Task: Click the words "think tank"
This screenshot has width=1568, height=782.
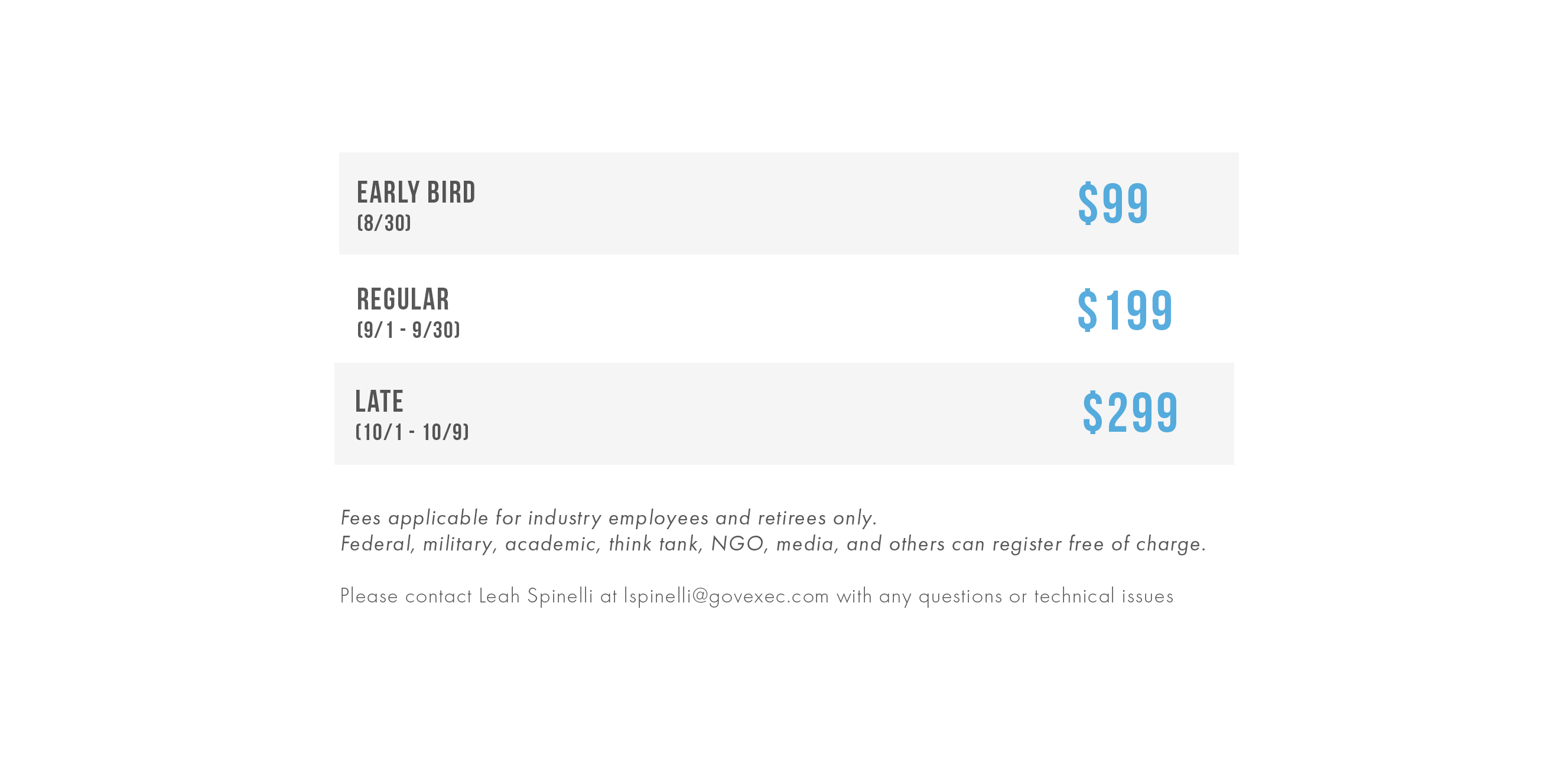Action: [655, 544]
